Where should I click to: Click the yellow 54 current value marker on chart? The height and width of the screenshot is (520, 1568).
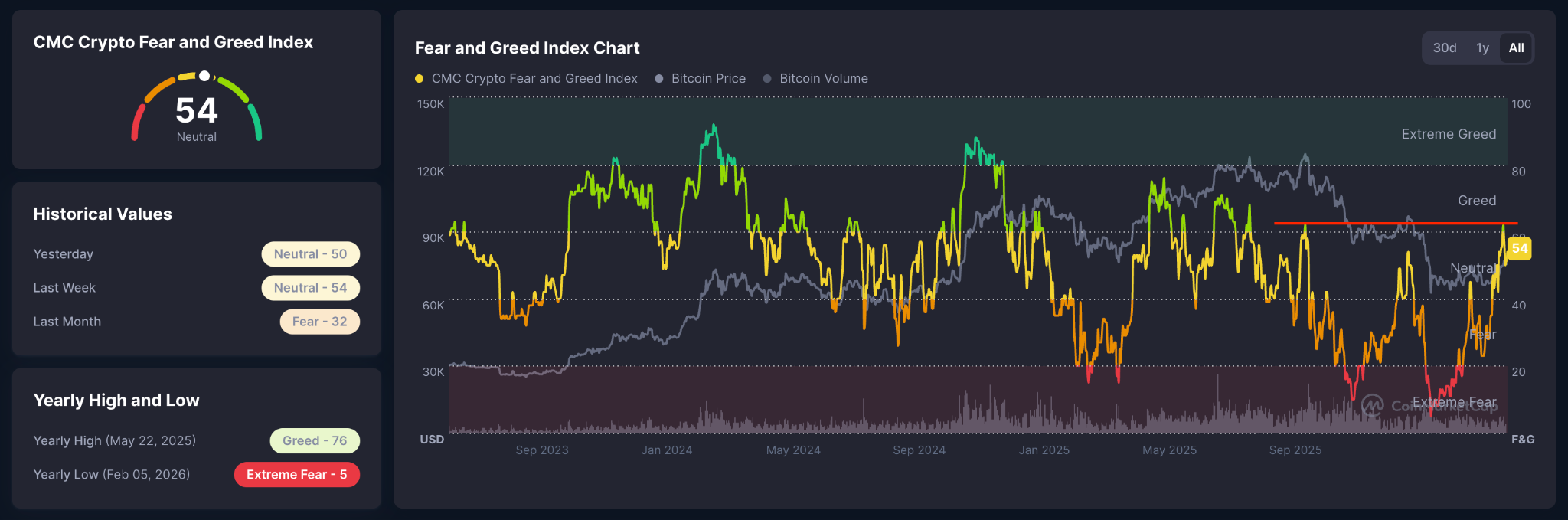click(1519, 248)
